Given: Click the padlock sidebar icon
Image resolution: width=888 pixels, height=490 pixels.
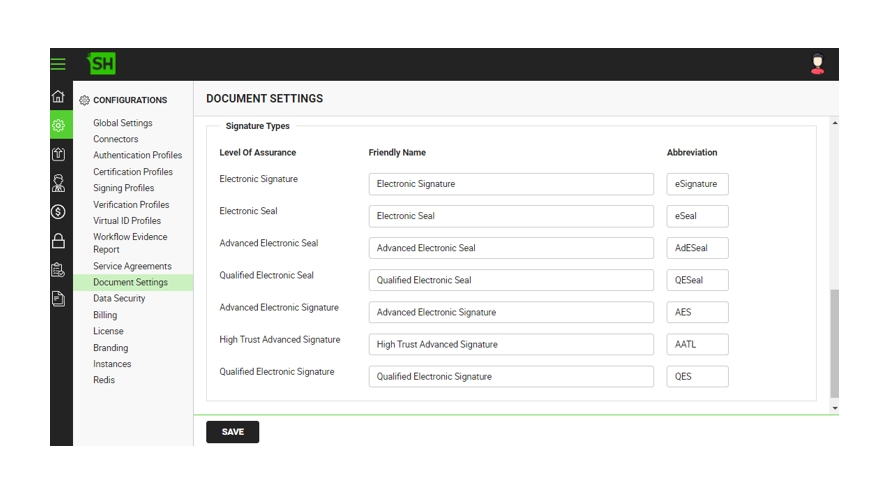Looking at the screenshot, I should click(58, 241).
